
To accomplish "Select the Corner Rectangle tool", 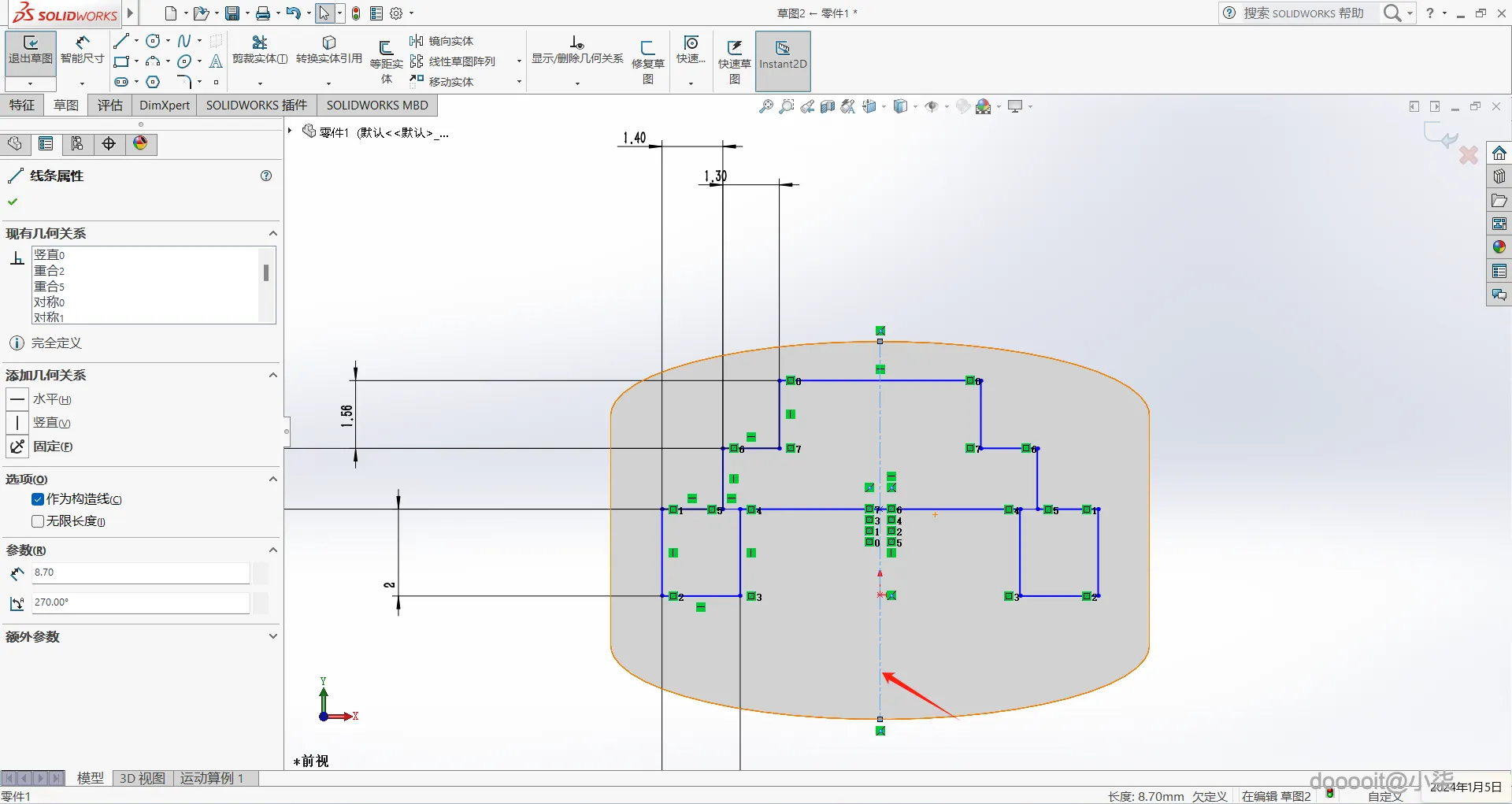I will tap(120, 61).
